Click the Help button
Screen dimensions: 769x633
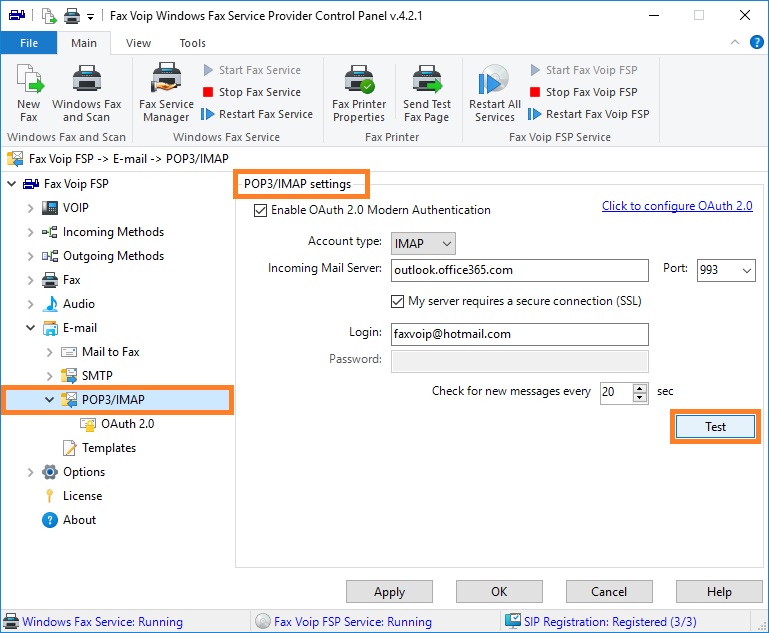[x=719, y=592]
